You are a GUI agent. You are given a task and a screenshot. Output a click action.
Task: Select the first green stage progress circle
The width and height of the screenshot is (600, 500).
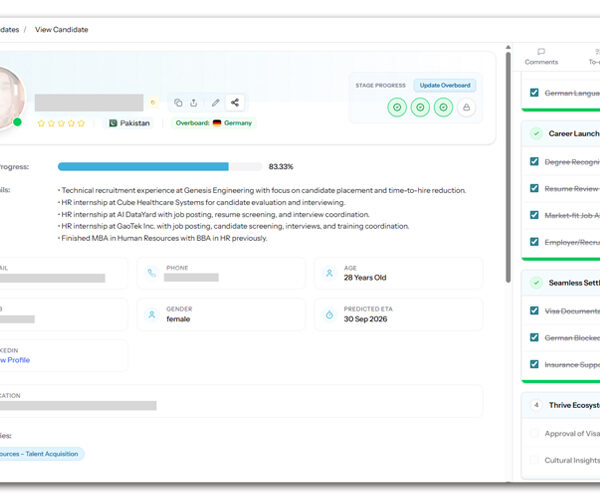[x=397, y=107]
